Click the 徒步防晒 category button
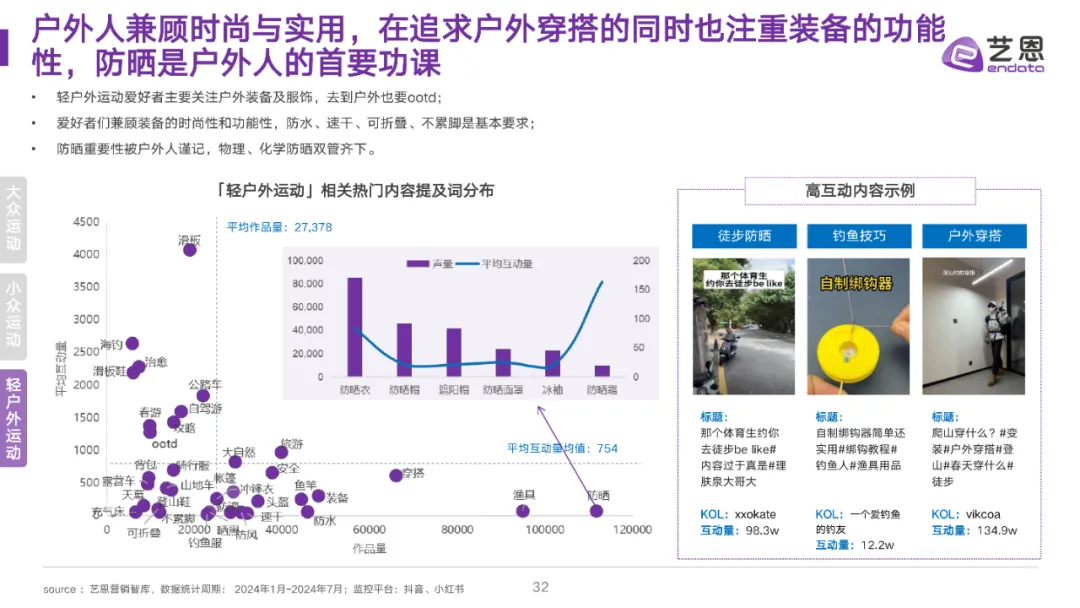 [x=744, y=236]
